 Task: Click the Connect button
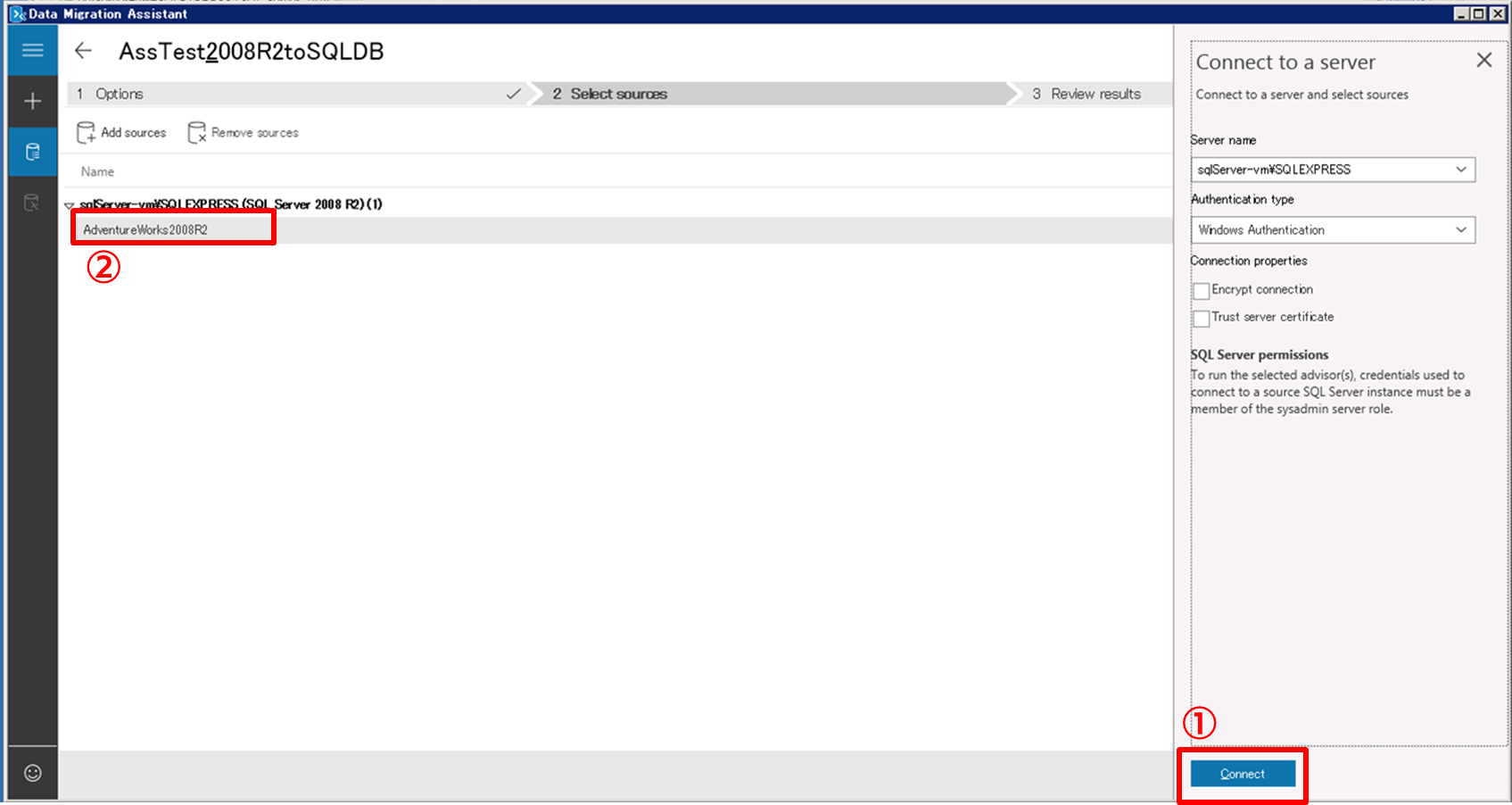pos(1243,774)
